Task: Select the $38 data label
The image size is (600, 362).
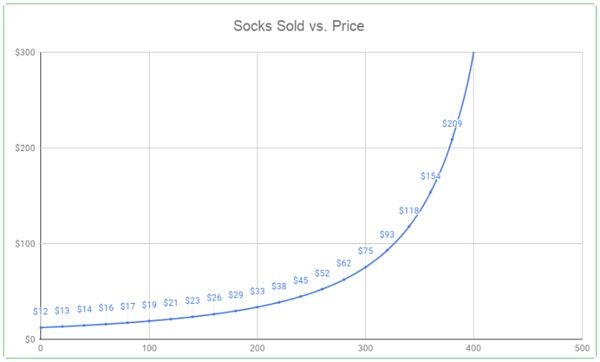Action: (x=279, y=286)
